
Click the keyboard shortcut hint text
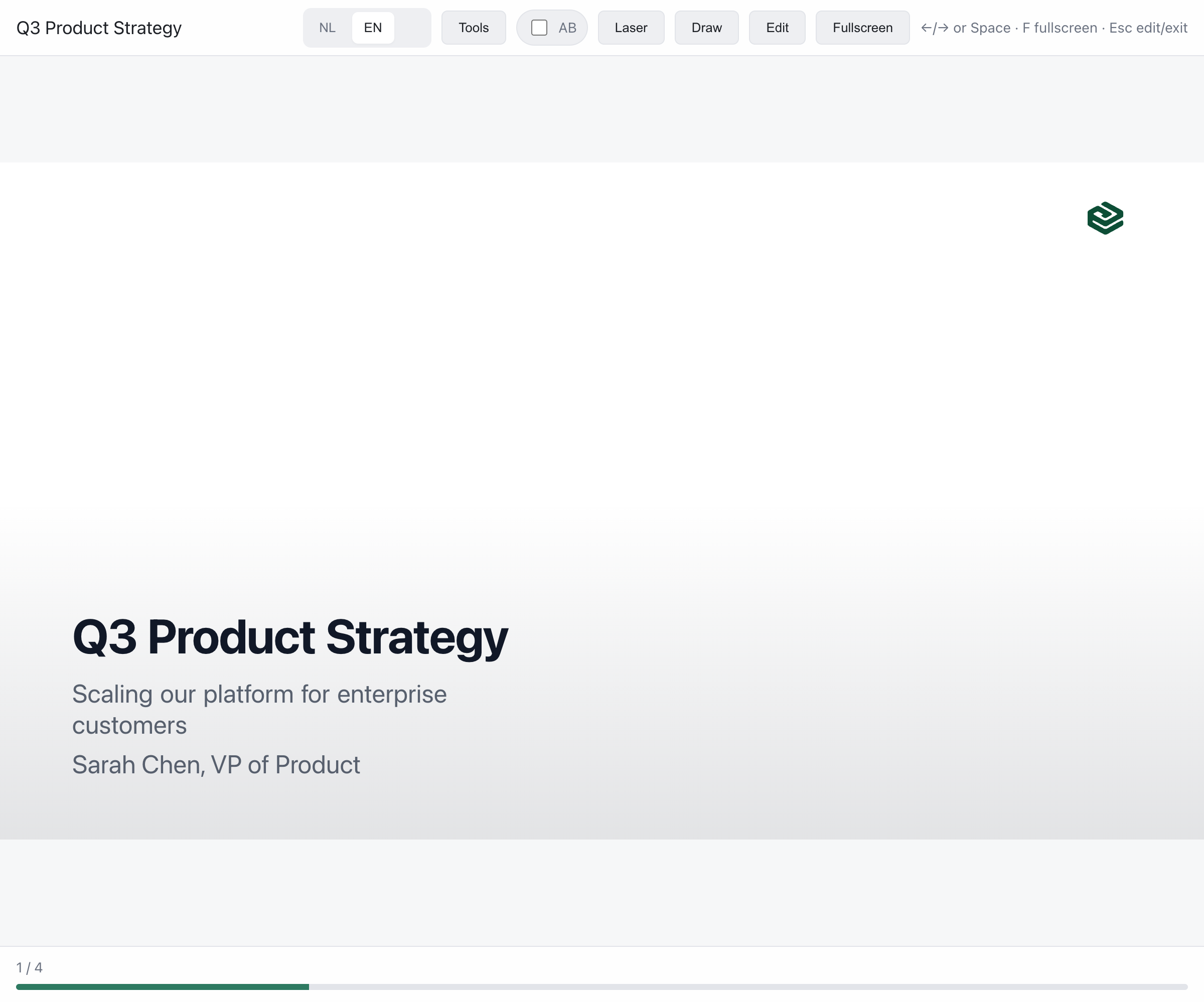1054,28
